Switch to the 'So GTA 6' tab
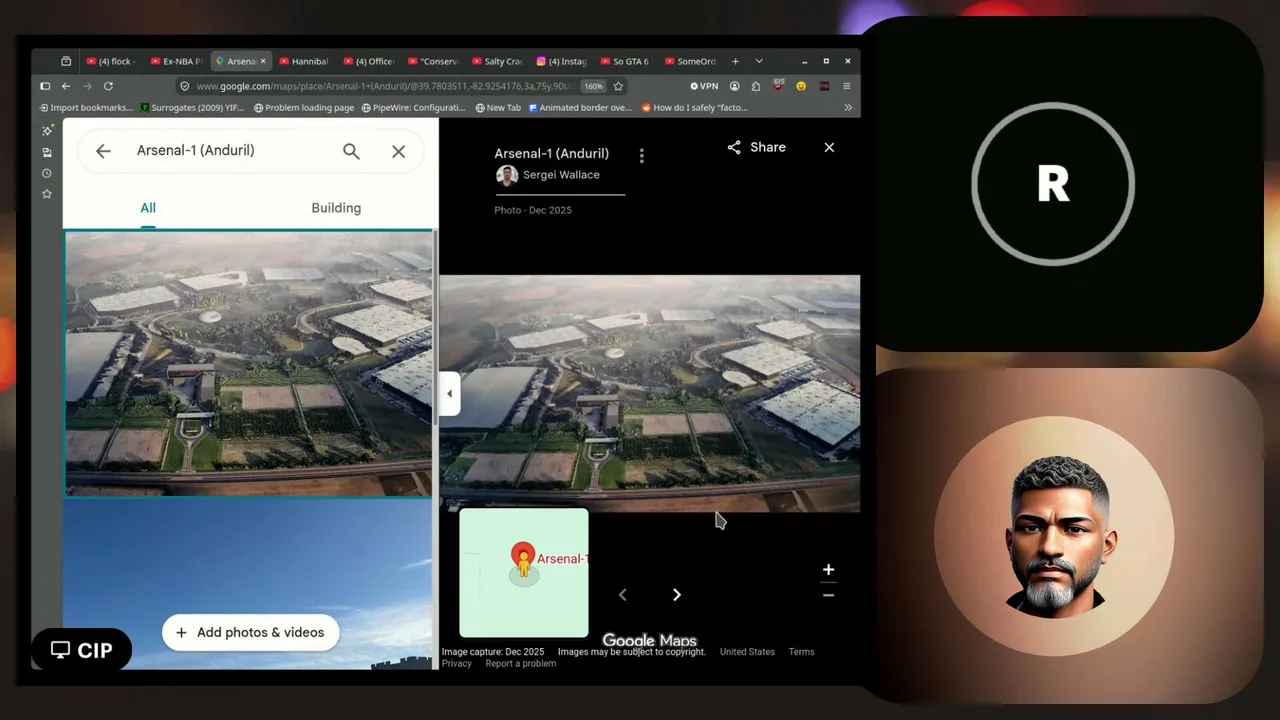The image size is (1280, 720). [x=625, y=61]
